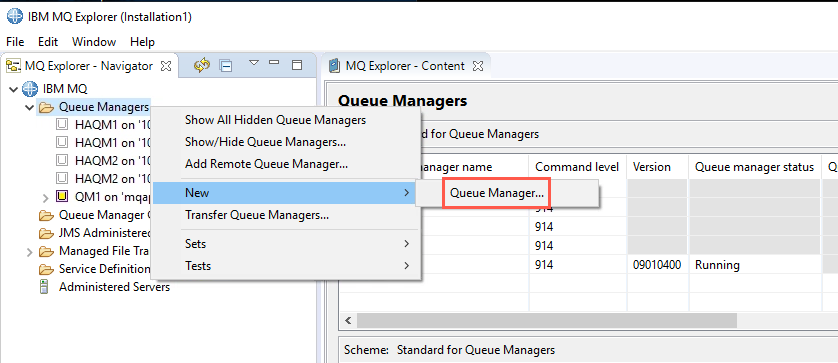
Task: Click the JMS Administered Objects folder icon
Action: [x=47, y=234]
